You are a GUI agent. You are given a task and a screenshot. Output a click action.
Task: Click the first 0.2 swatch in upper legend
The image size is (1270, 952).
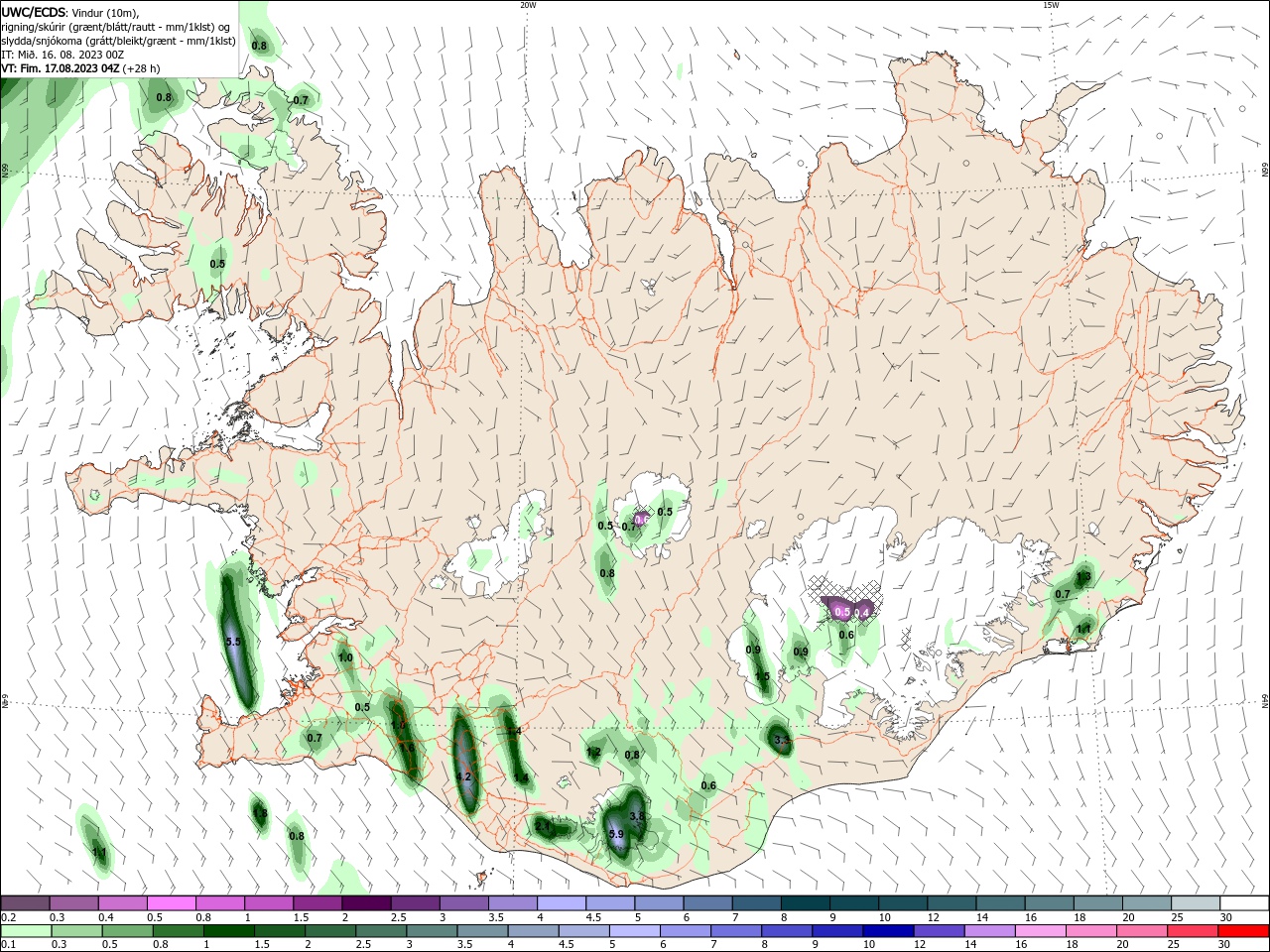26,903
